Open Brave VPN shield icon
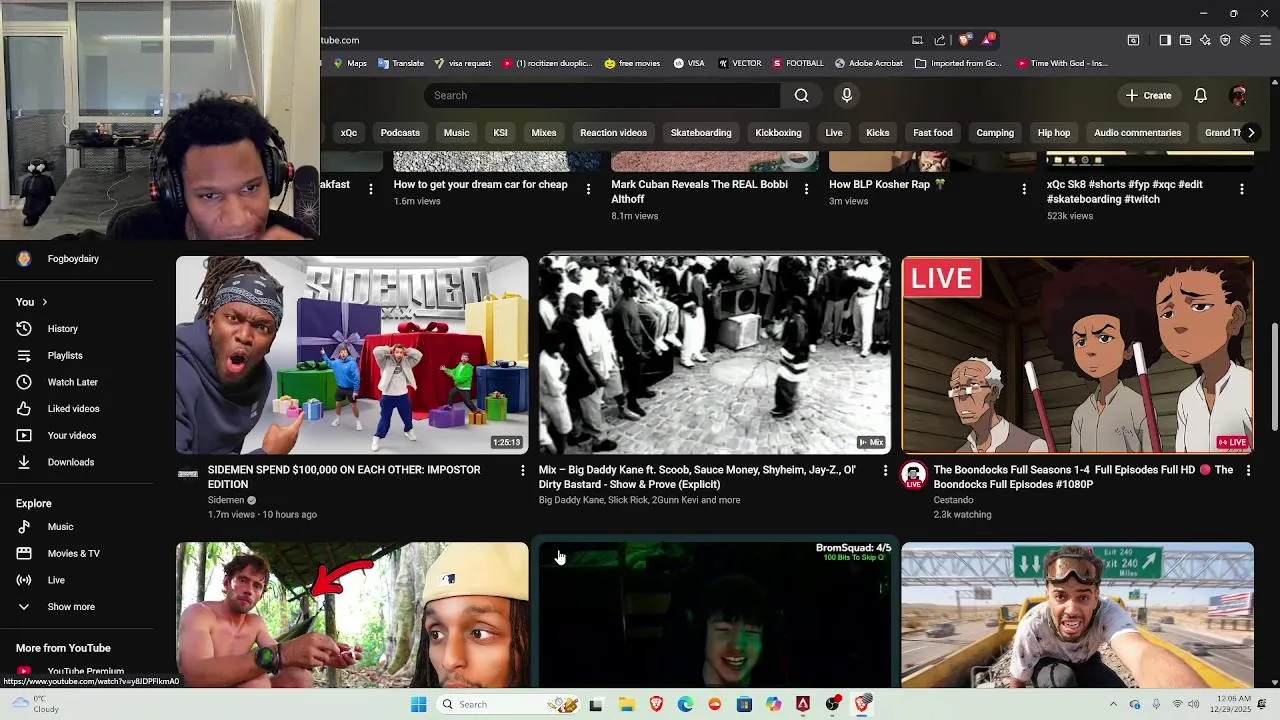The image size is (1280, 720). tap(1225, 40)
